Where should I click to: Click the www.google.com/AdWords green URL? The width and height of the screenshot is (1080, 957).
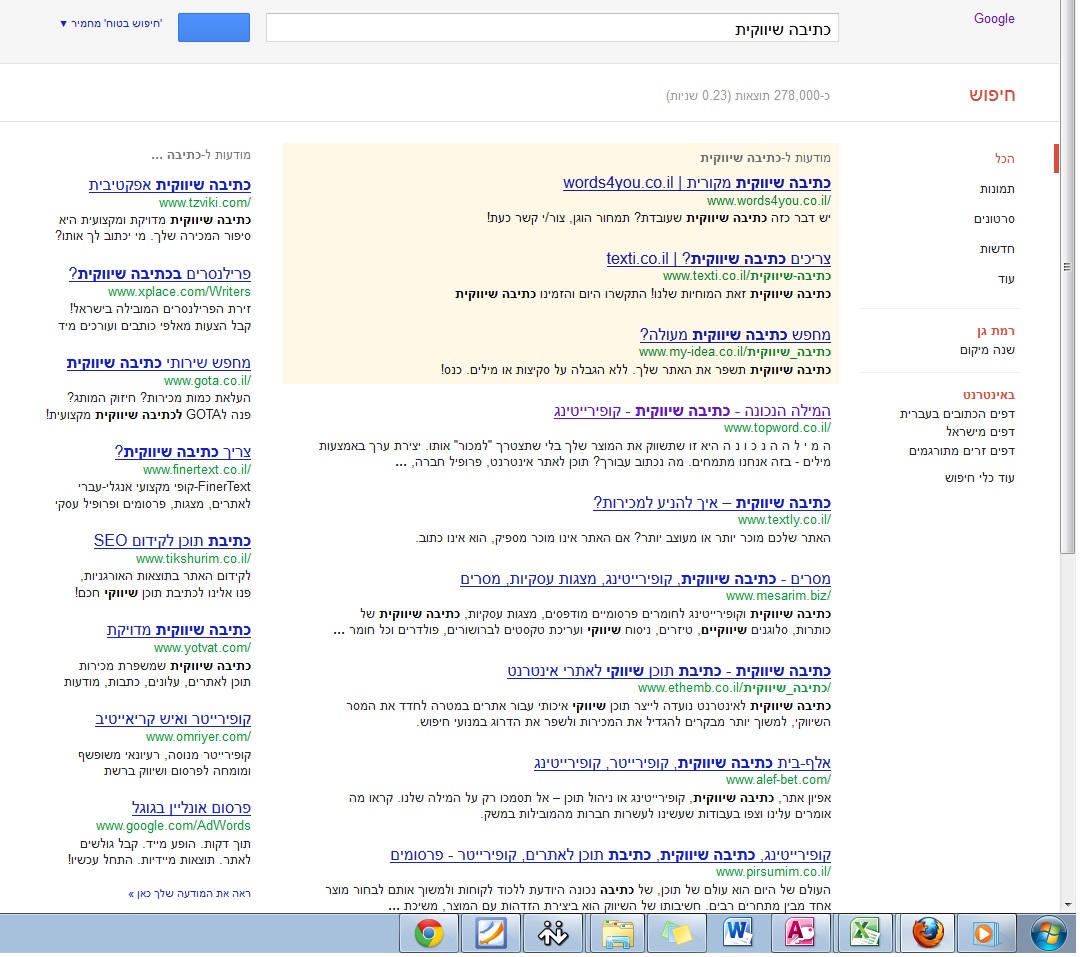click(x=173, y=826)
